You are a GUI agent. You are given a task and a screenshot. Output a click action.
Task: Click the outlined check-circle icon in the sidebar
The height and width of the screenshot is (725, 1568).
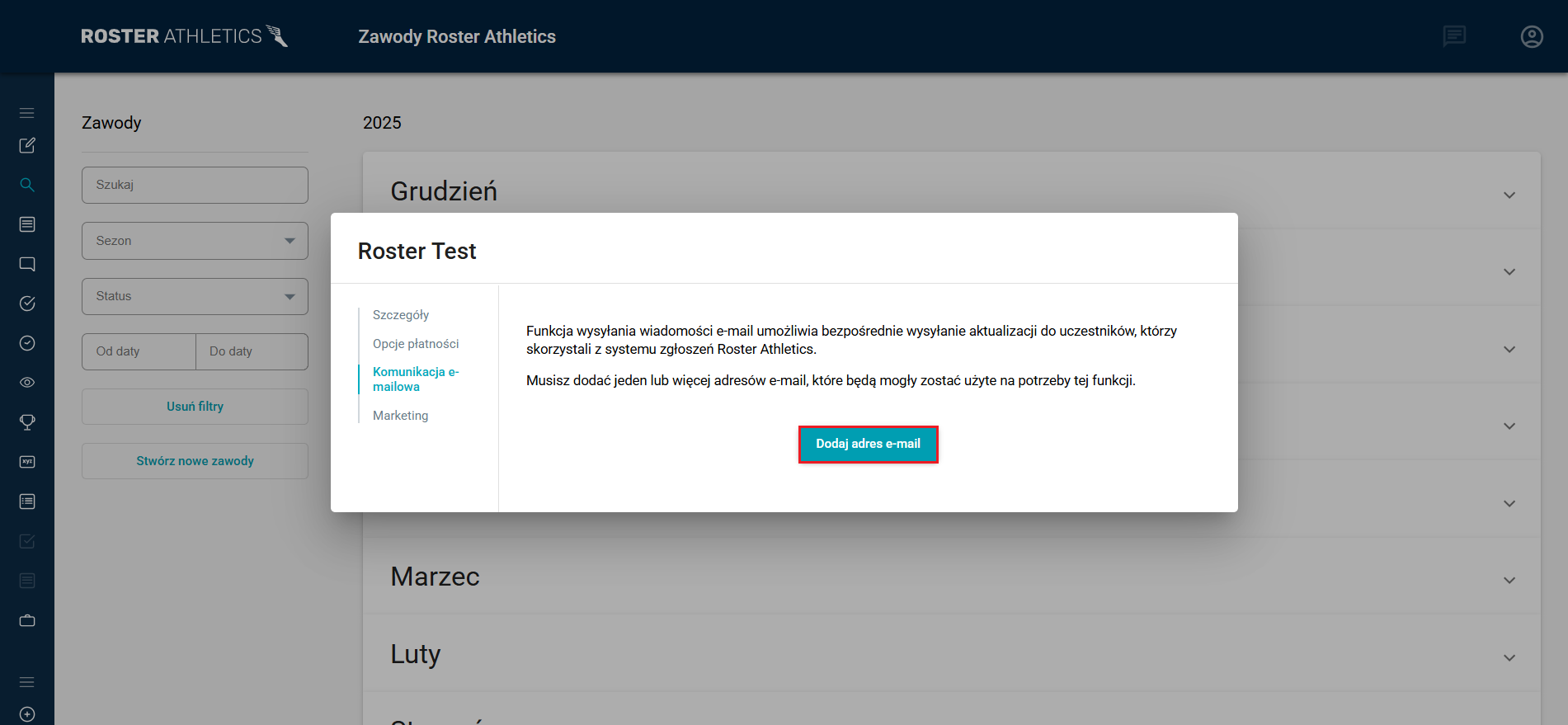27,343
